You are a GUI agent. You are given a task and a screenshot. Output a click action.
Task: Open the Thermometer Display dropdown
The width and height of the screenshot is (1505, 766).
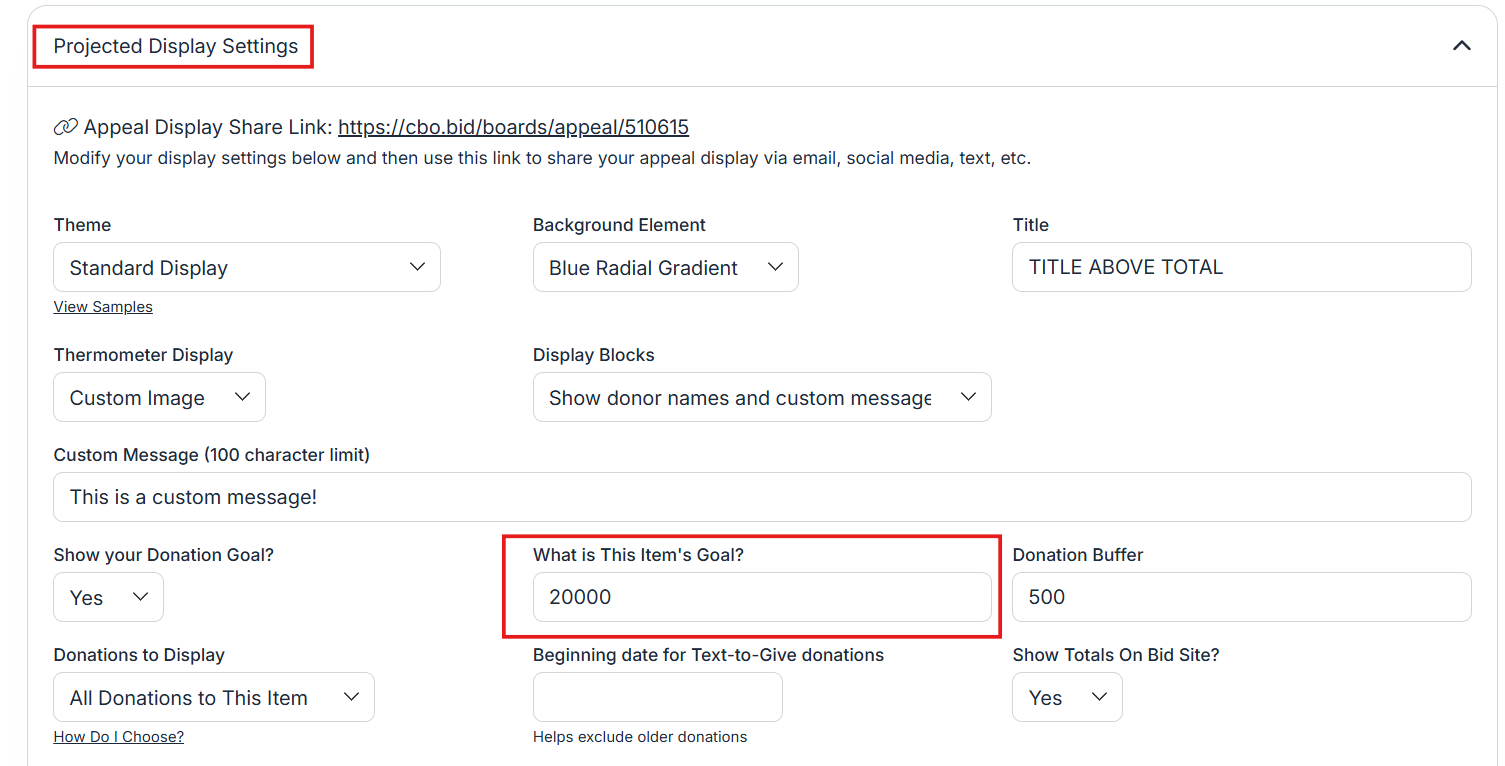pyautogui.click(x=159, y=397)
